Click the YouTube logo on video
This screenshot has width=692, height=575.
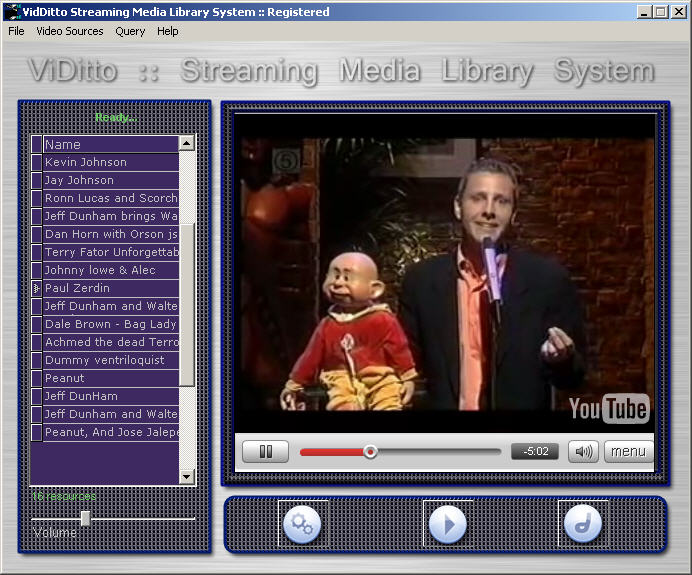609,408
